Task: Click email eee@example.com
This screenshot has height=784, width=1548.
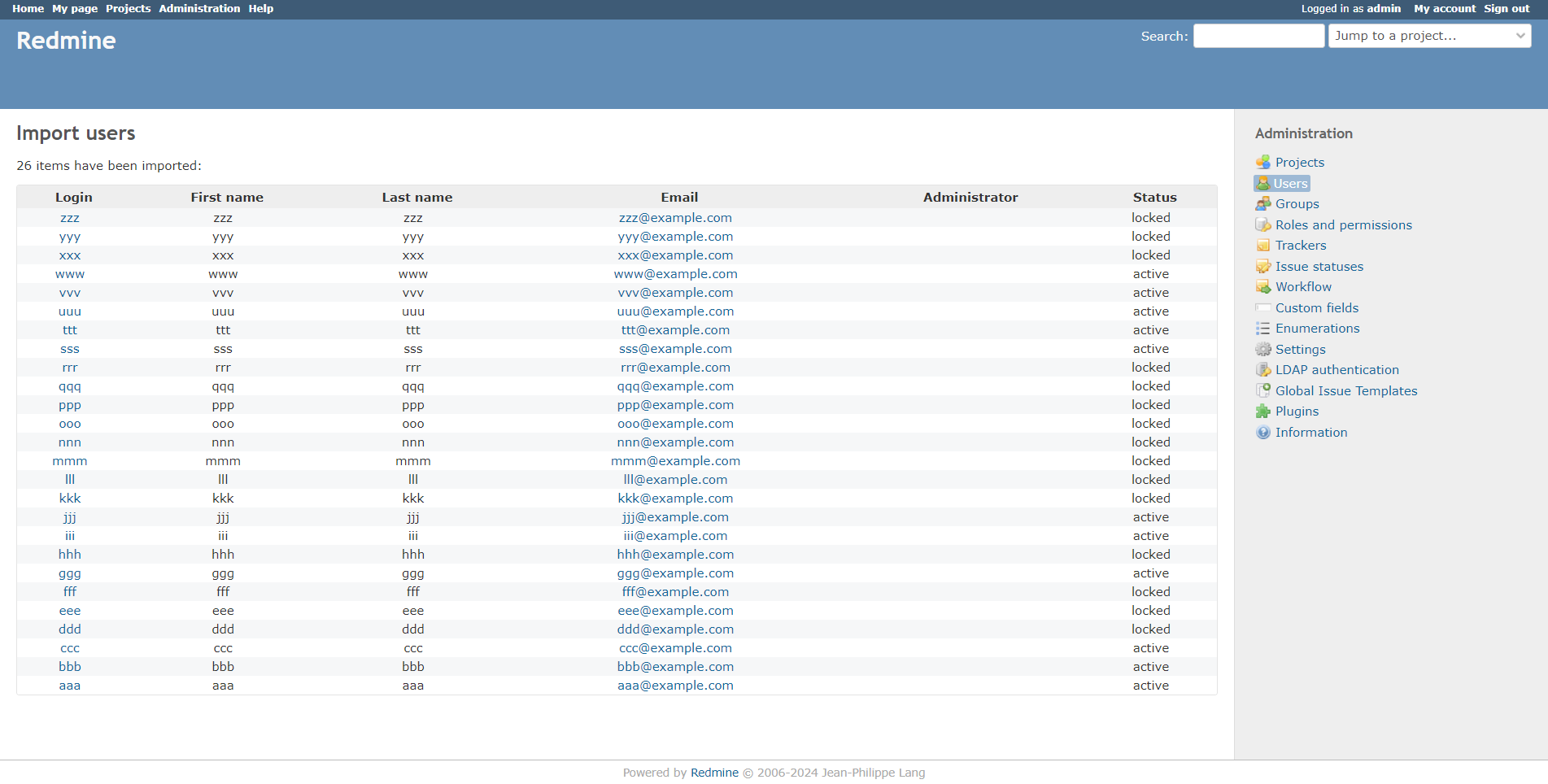Action: coord(675,611)
